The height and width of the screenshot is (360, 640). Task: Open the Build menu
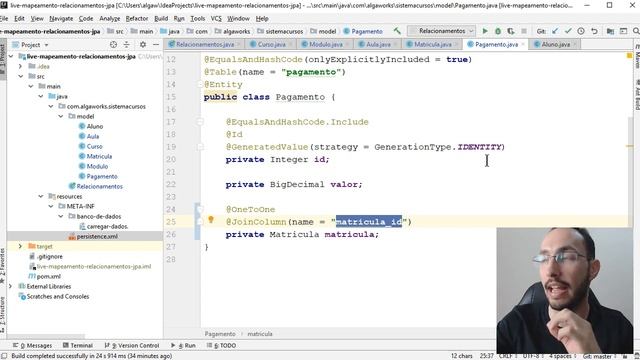(x=161, y=19)
